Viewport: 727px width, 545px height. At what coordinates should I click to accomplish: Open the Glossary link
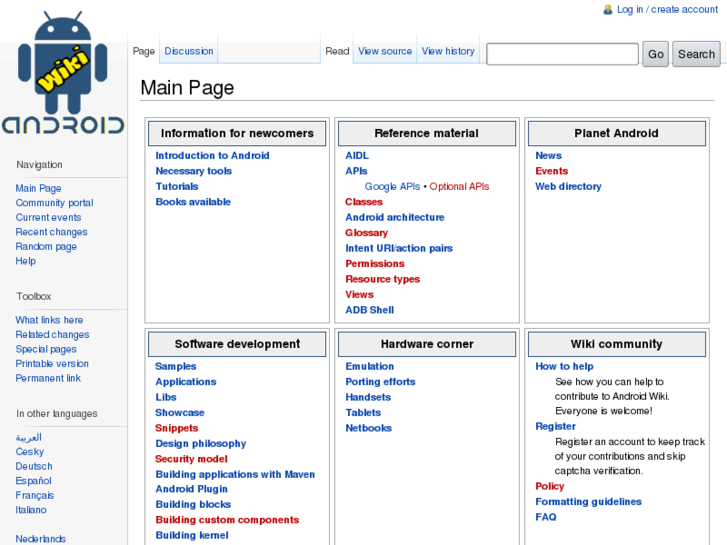click(x=366, y=233)
